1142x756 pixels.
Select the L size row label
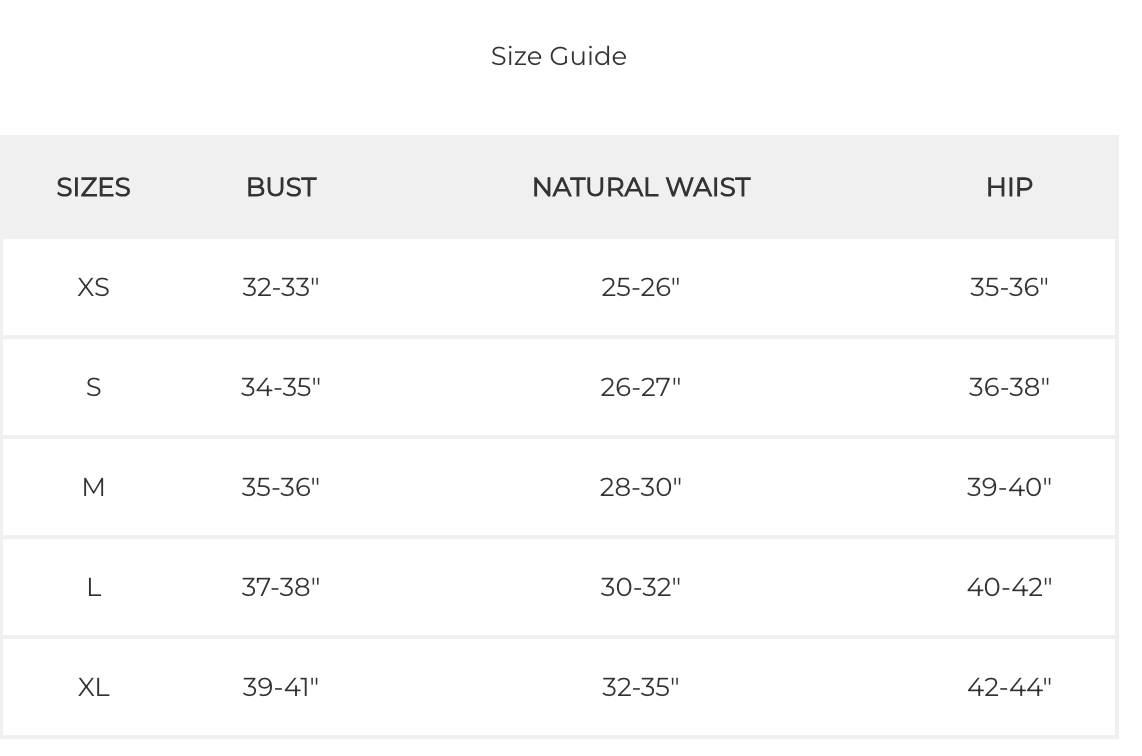coord(93,588)
